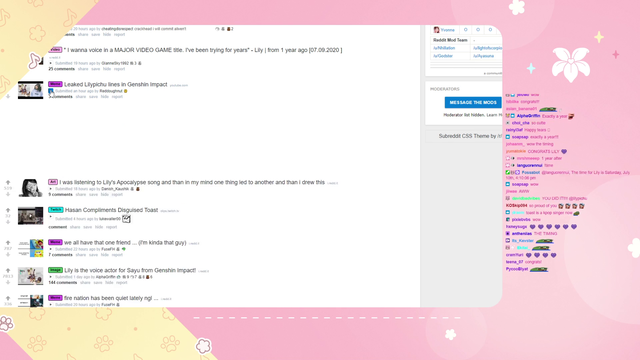Open 'I wanna voice in a MAJOR VIDEO GAME' post
640x360 pixels.
(203, 50)
